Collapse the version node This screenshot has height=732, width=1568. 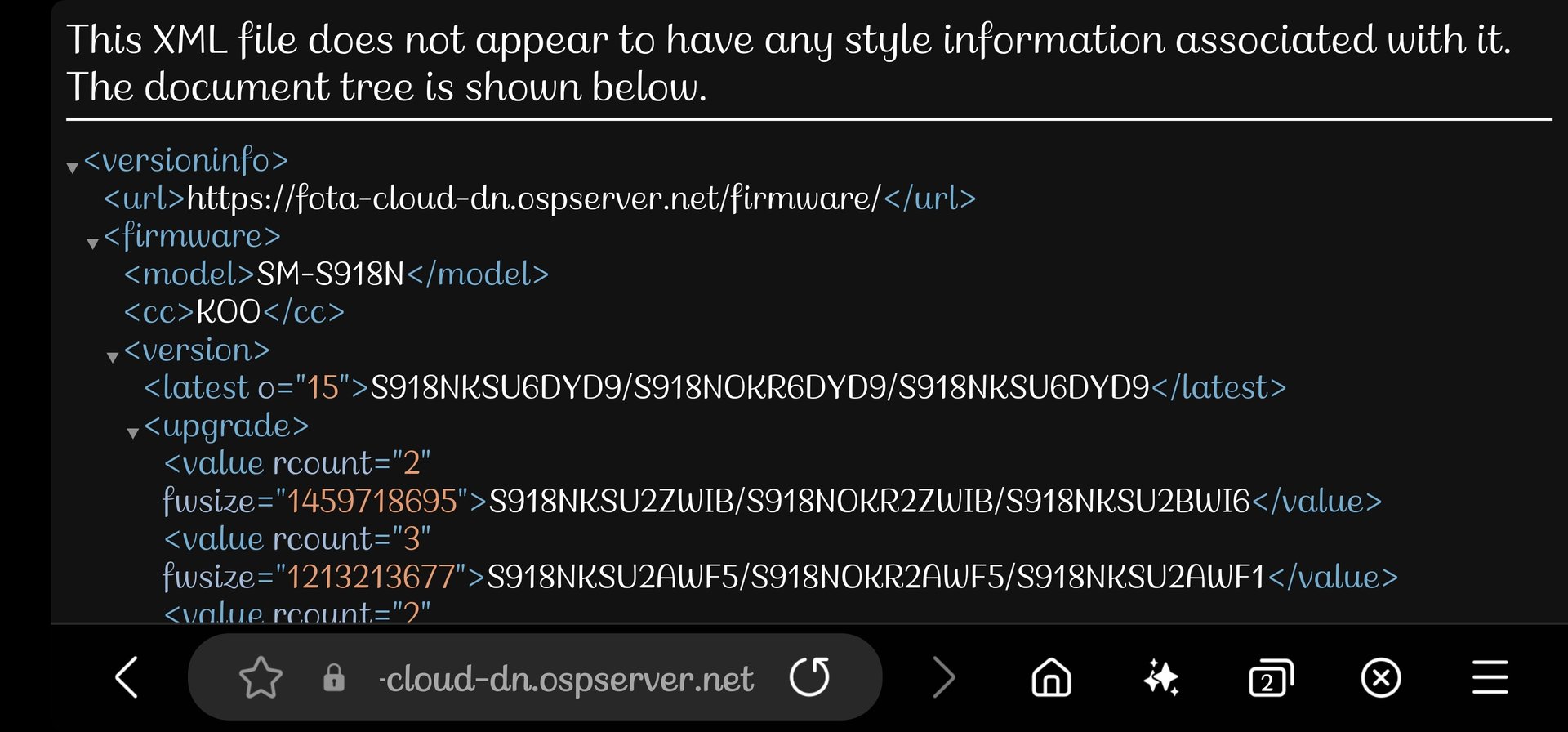click(113, 357)
